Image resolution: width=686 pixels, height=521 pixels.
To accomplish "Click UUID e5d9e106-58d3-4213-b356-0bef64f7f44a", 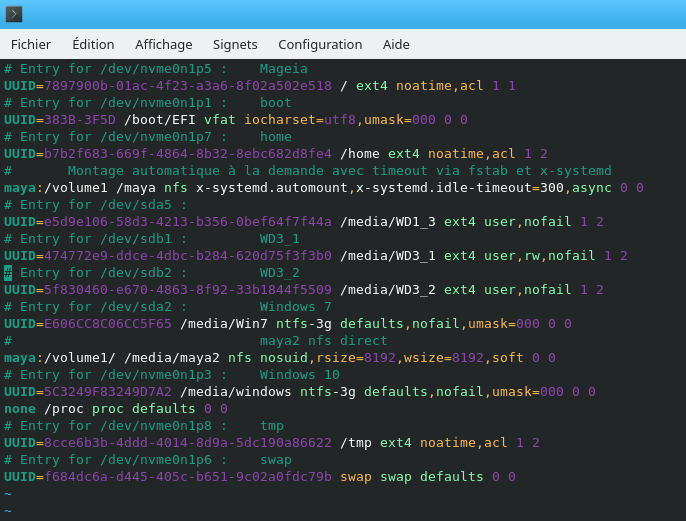I will pyautogui.click(x=188, y=222).
